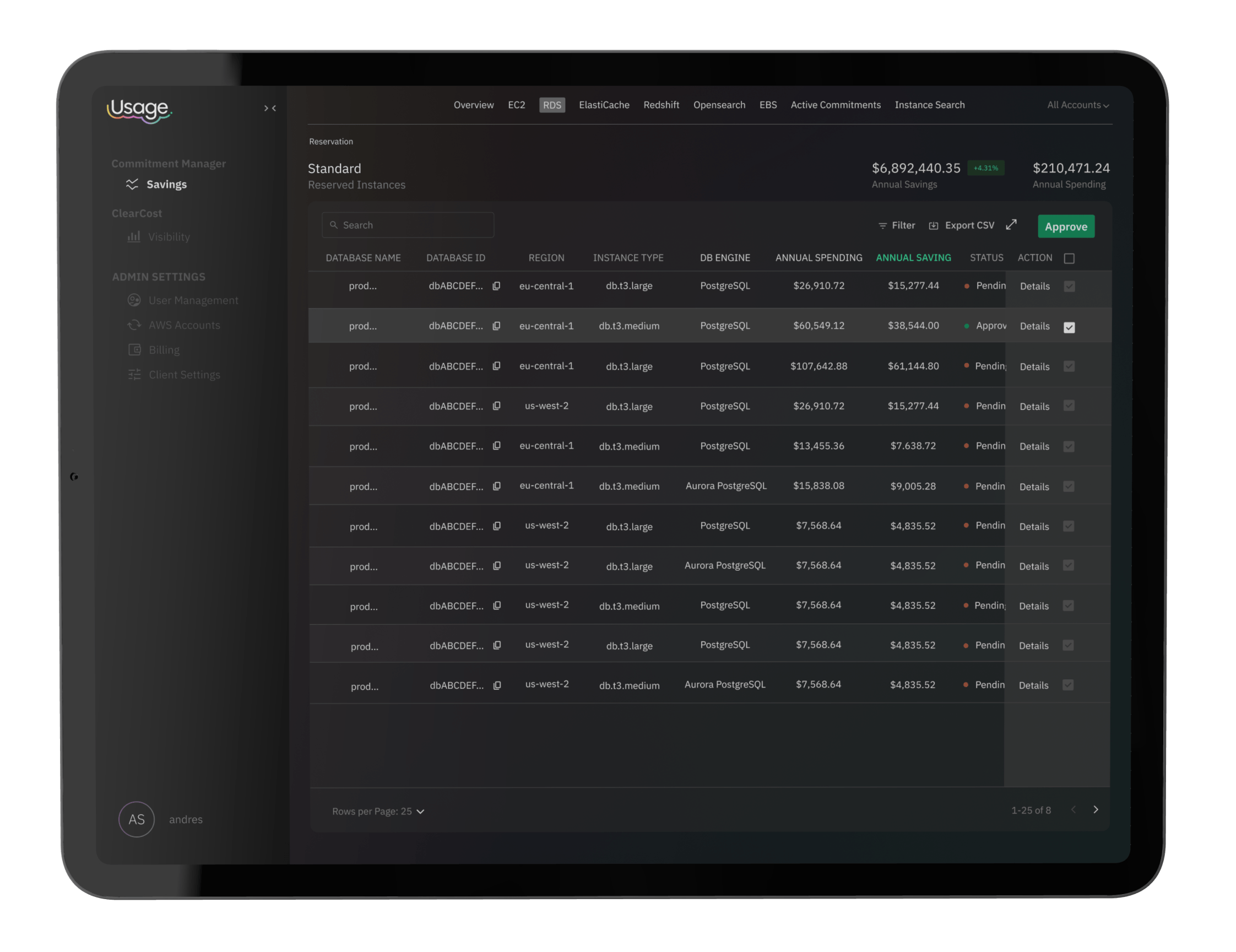Open AWS Accounts settings
The image size is (1236, 952).
pyautogui.click(x=184, y=325)
